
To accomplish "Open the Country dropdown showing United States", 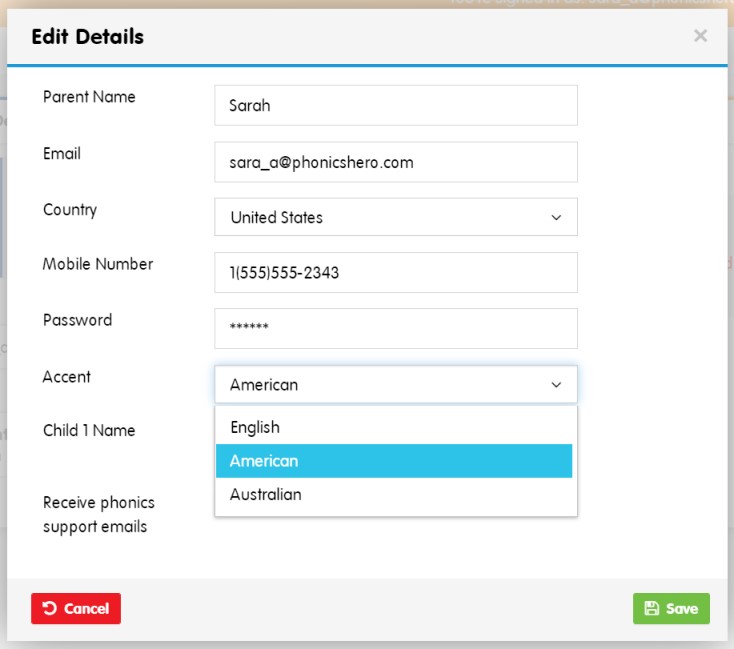I will tap(396, 217).
